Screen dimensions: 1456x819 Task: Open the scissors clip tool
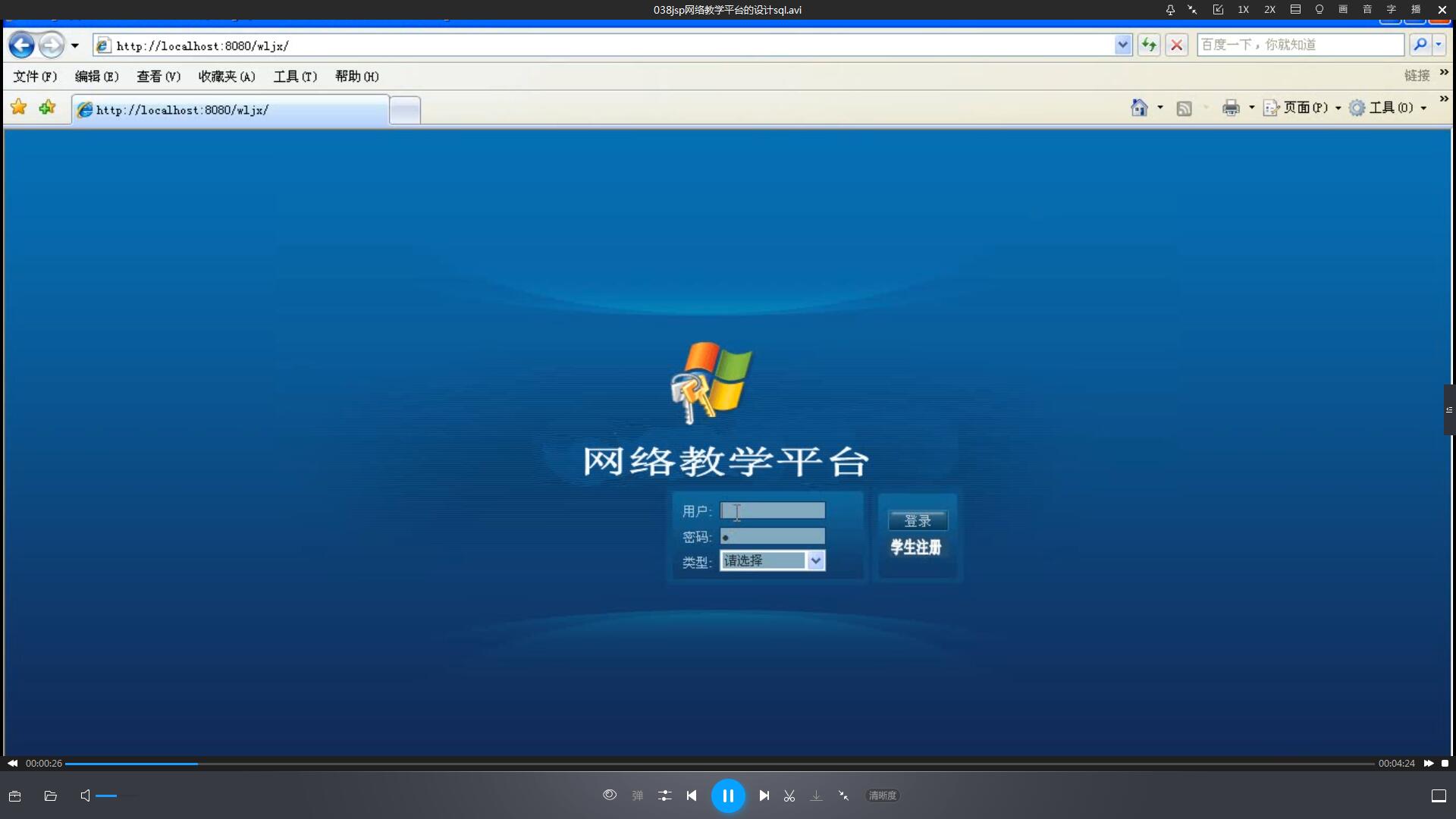click(789, 795)
